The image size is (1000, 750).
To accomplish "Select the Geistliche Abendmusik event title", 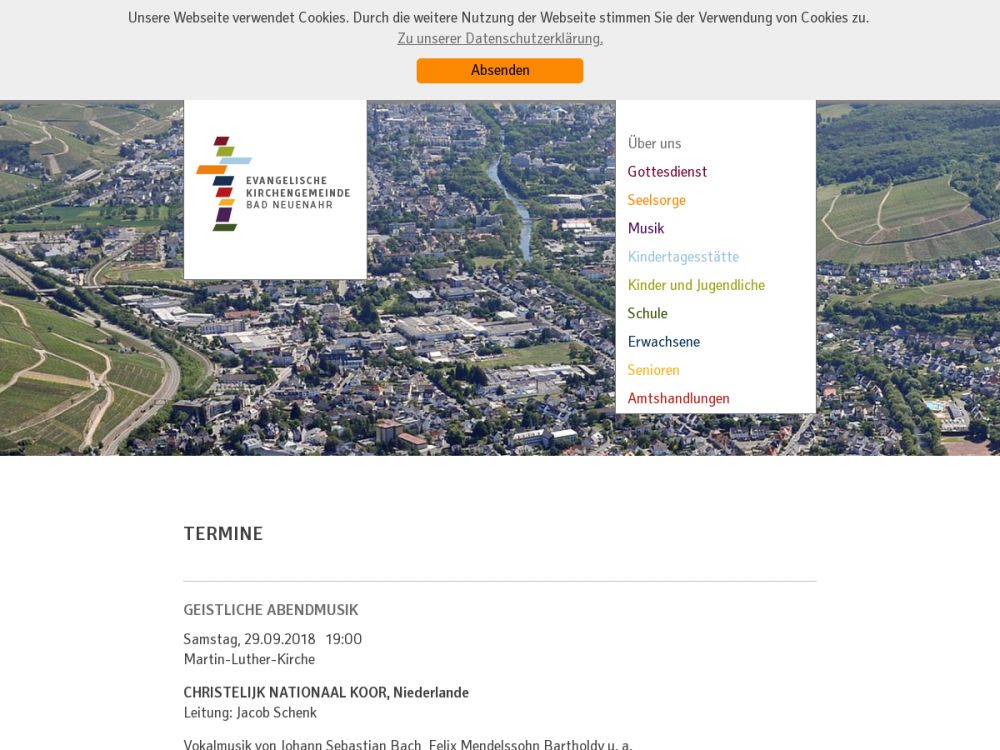I will point(270,610).
